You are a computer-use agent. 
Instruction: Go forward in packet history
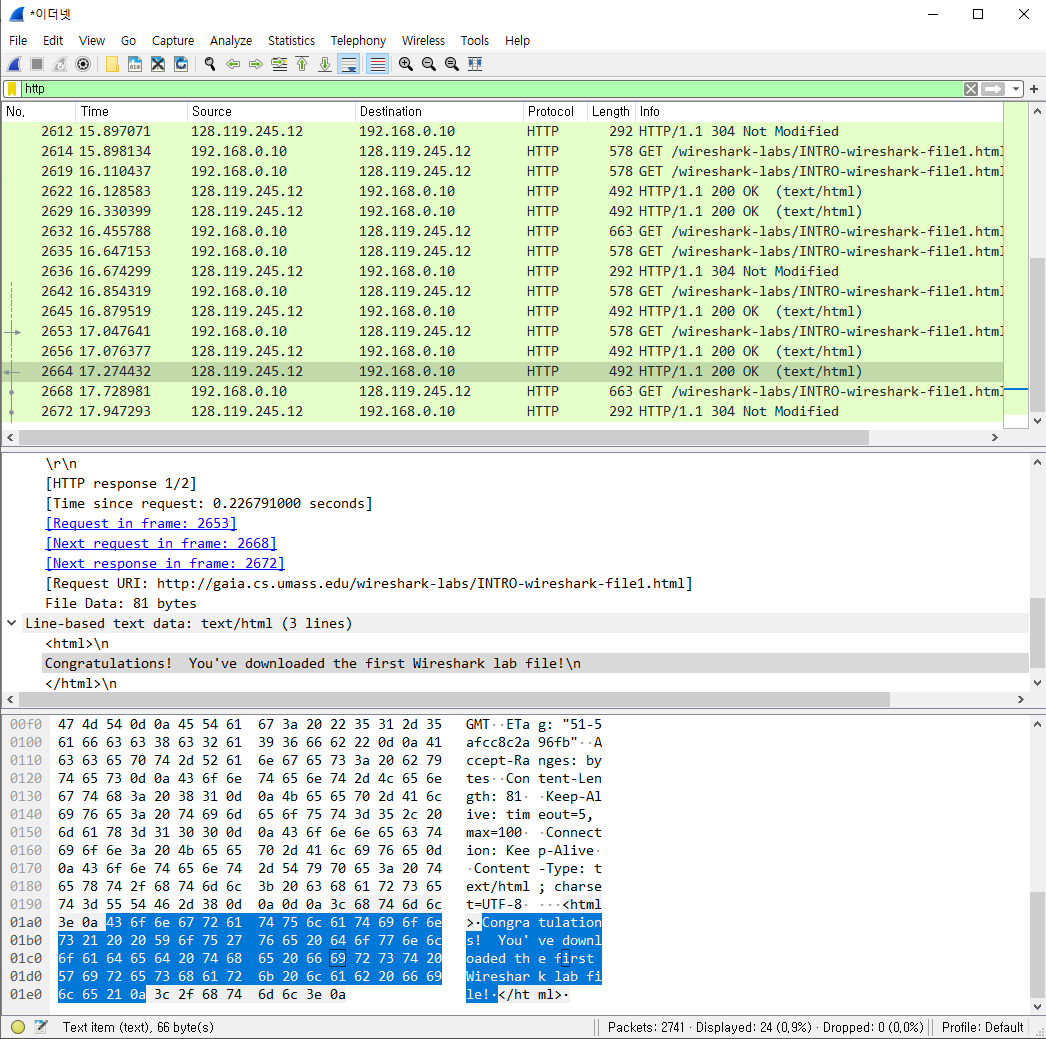click(255, 64)
